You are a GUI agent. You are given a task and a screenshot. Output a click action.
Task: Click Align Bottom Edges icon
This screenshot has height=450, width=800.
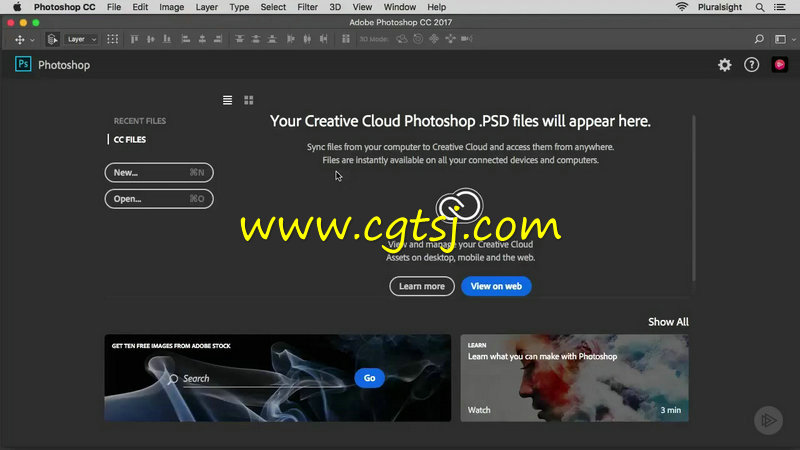167,39
